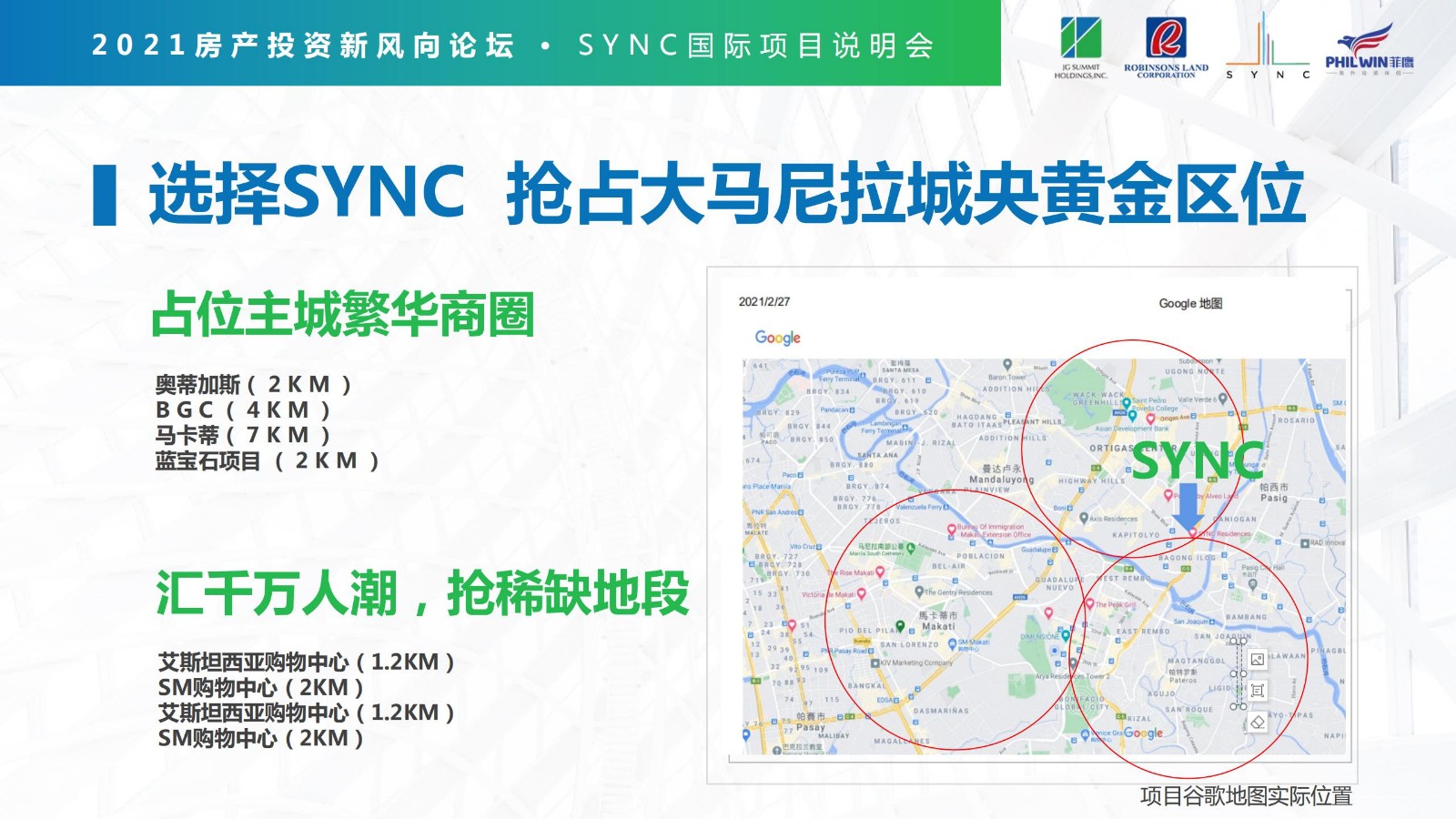
Task: Click the 'Google 地图' header text
Action: [x=1190, y=303]
